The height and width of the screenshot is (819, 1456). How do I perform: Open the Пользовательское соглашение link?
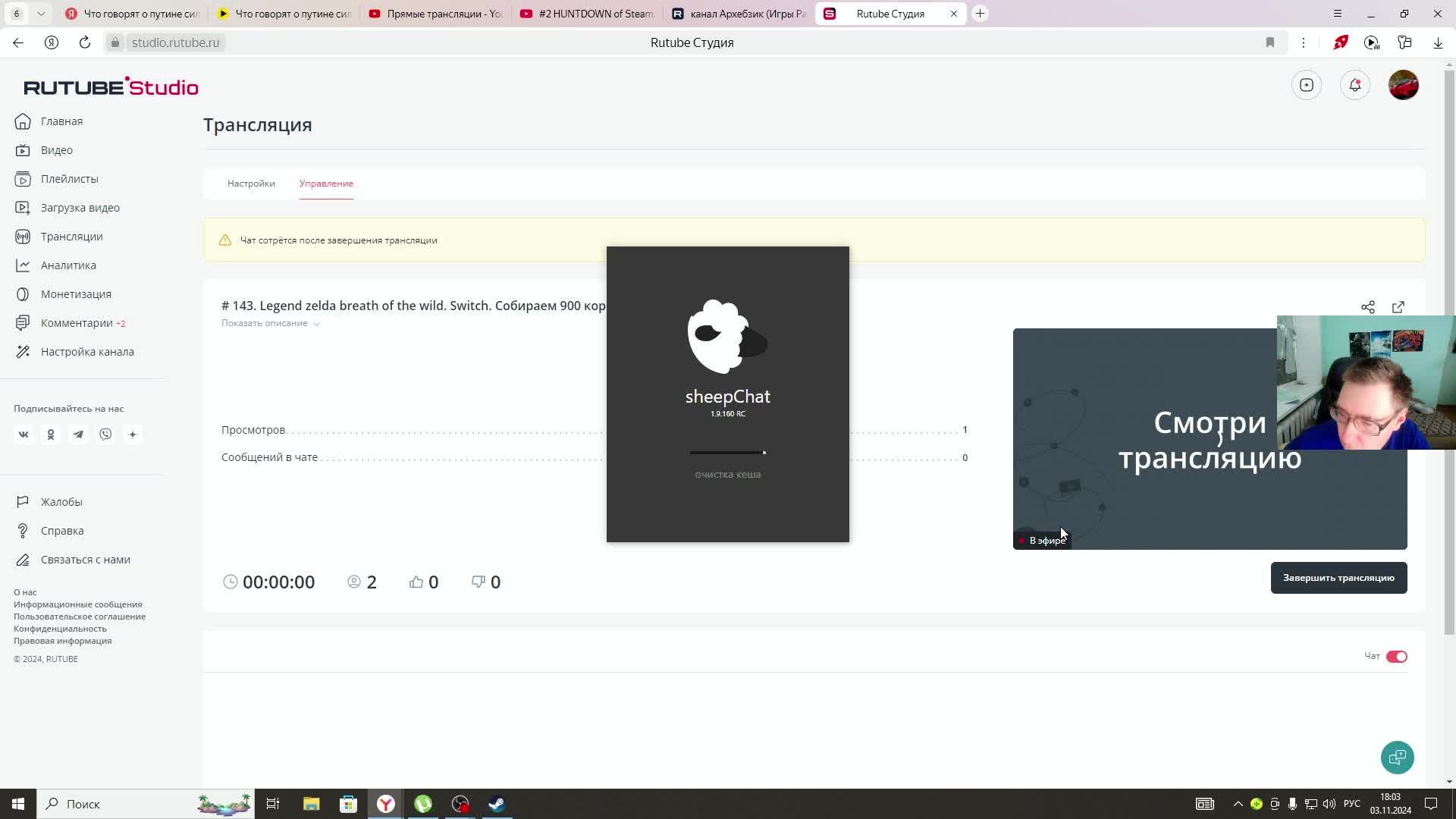[80, 617]
